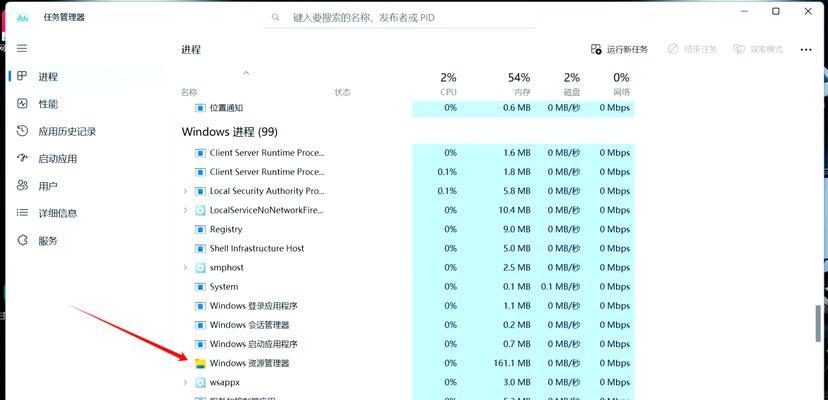
Task: Click the Windows 会话管理器 icon
Action: 200,325
